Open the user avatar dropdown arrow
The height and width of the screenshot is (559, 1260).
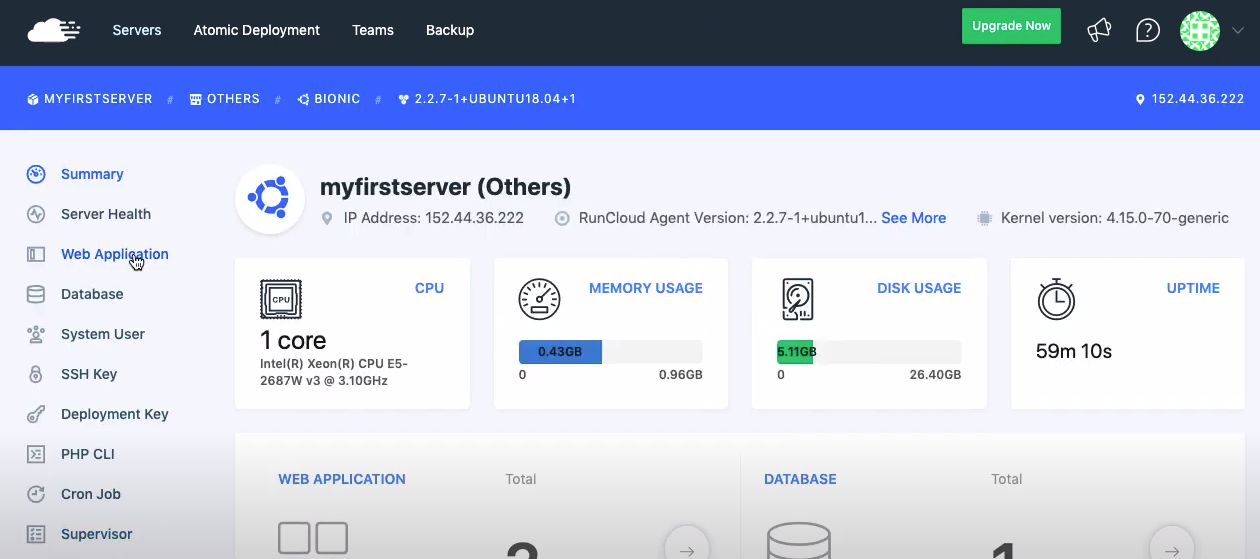pos(1237,30)
